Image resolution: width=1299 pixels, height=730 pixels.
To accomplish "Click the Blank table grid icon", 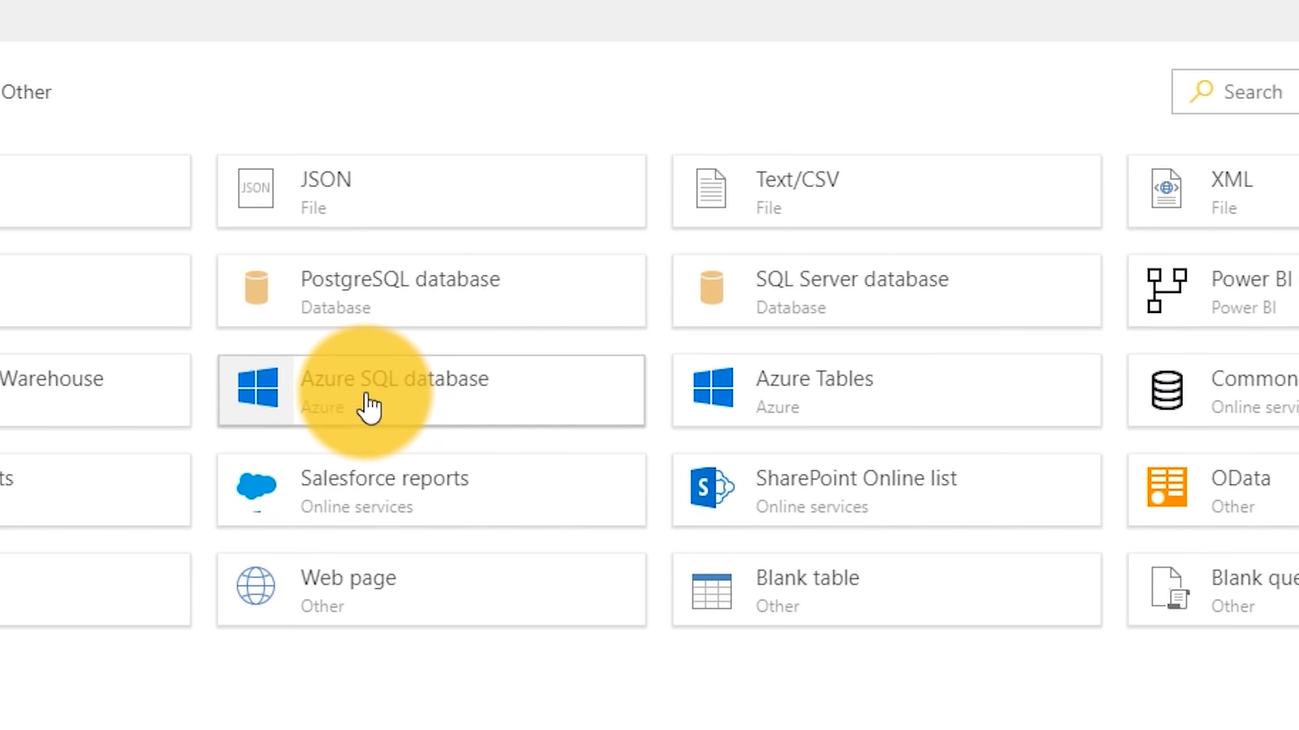I will click(712, 590).
